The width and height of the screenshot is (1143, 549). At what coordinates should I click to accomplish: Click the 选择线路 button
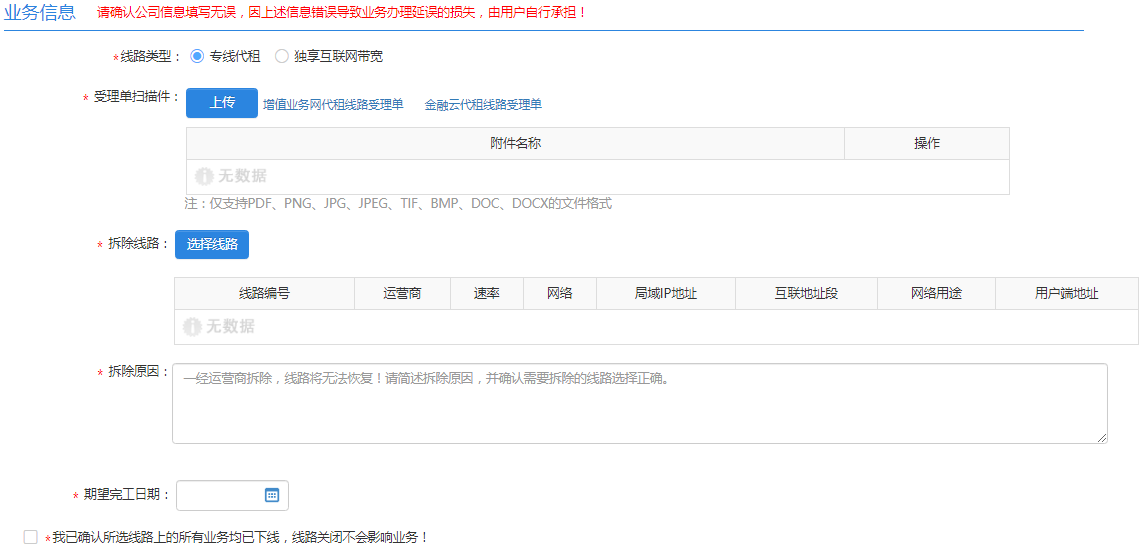212,244
